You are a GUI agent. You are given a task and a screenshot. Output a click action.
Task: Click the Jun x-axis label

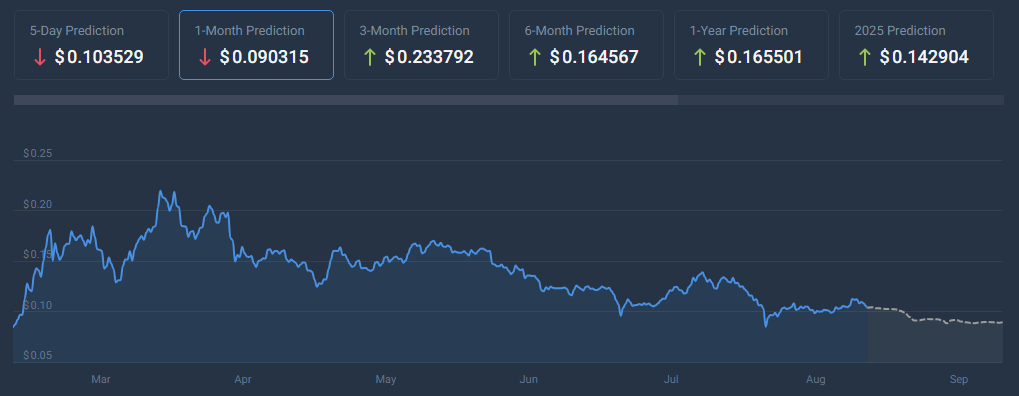[x=529, y=379]
